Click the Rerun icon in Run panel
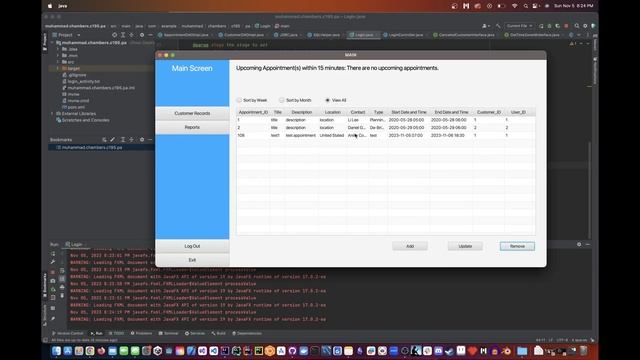 point(53,254)
